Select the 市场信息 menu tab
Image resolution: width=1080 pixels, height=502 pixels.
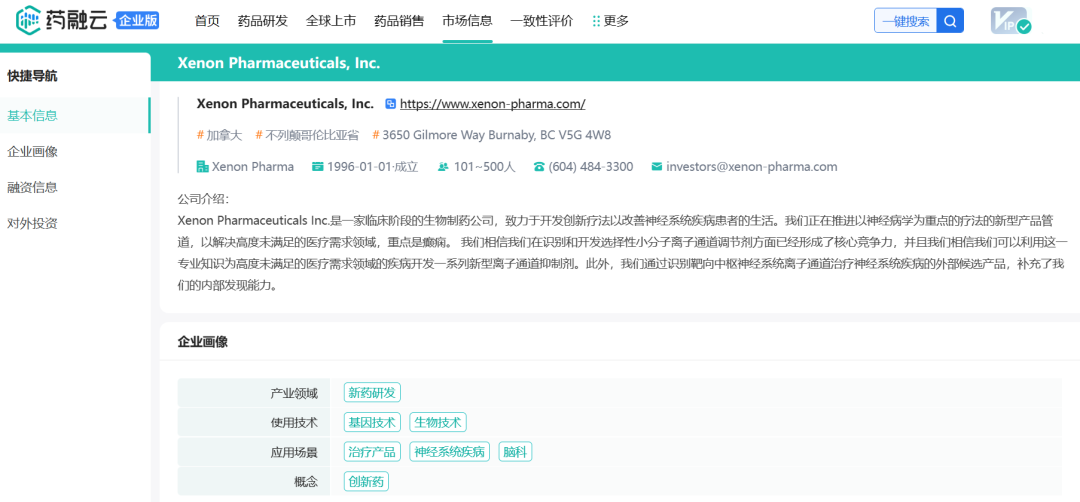click(468, 21)
